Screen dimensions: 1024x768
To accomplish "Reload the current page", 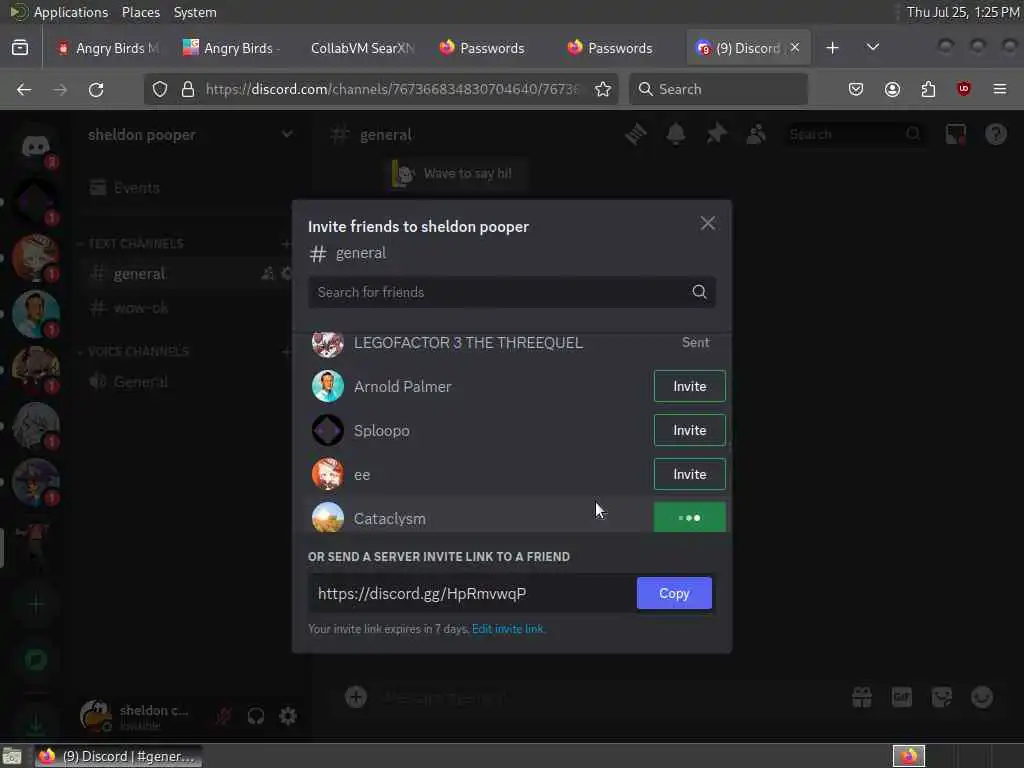I will (96, 89).
